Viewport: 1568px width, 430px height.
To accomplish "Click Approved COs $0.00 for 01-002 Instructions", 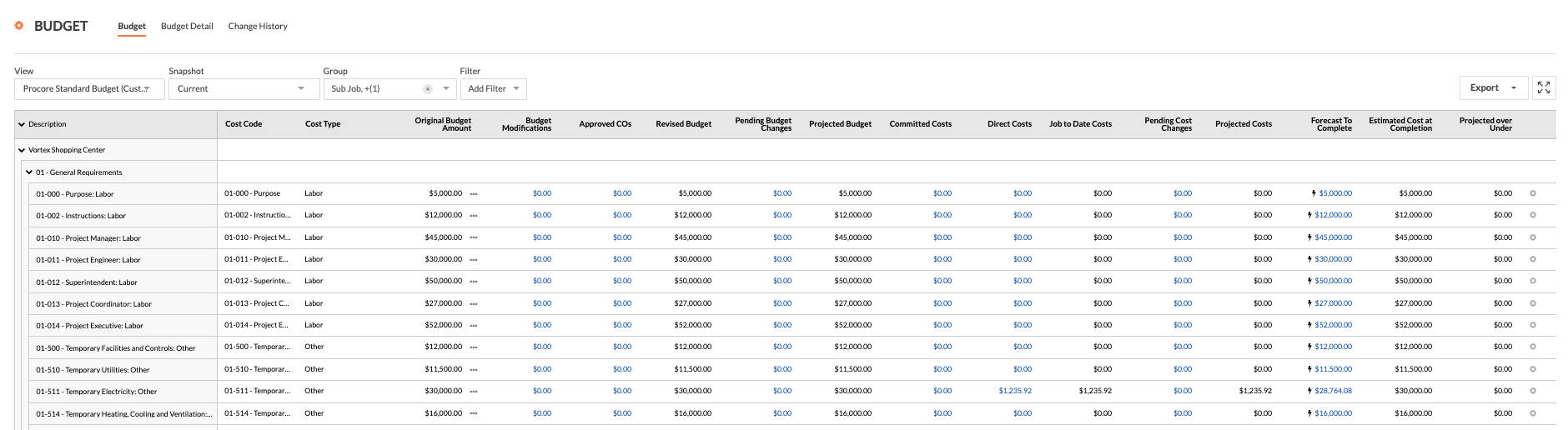I will click(x=622, y=215).
